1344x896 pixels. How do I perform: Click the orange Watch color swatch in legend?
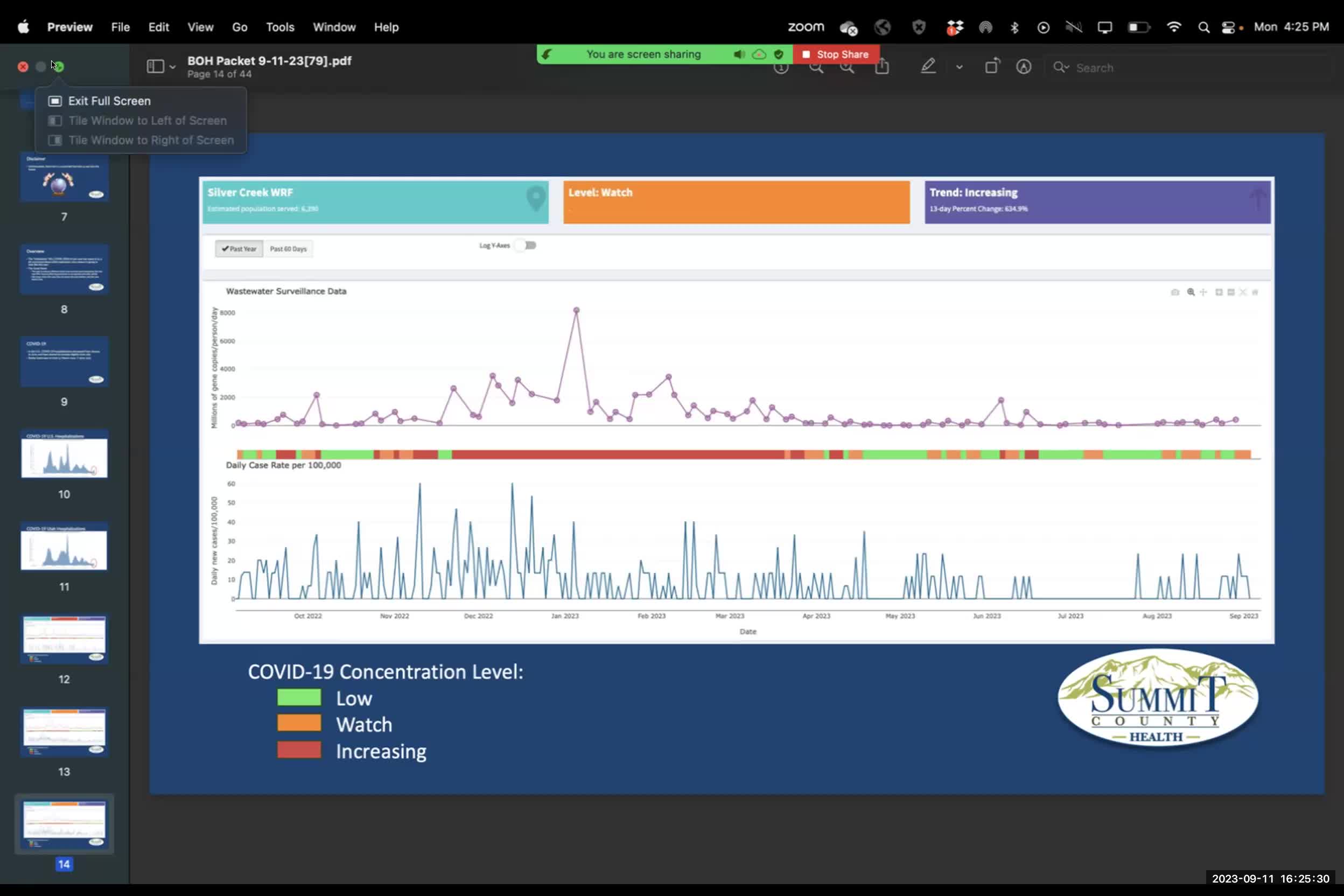pos(299,723)
